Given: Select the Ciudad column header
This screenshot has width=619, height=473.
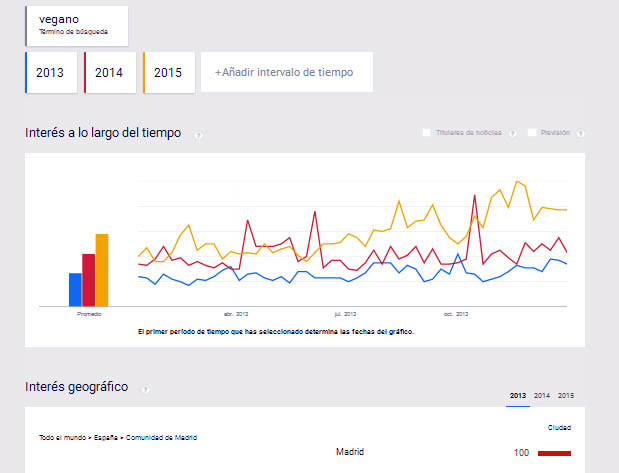Looking at the screenshot, I should (559, 428).
